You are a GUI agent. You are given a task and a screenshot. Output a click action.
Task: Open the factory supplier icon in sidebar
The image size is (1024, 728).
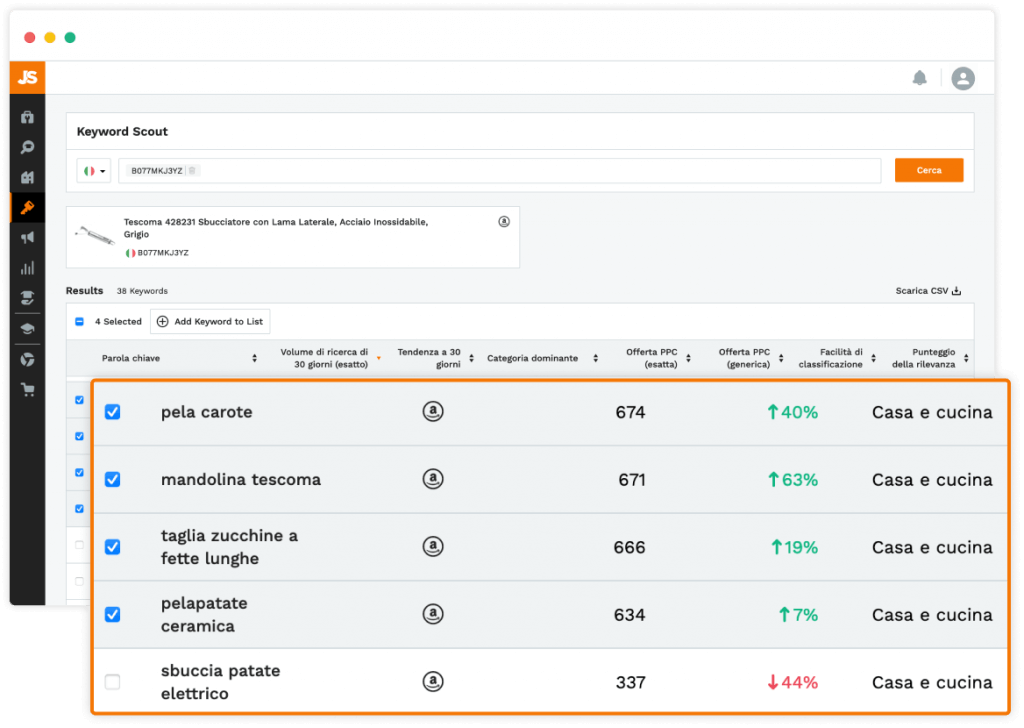pos(27,178)
